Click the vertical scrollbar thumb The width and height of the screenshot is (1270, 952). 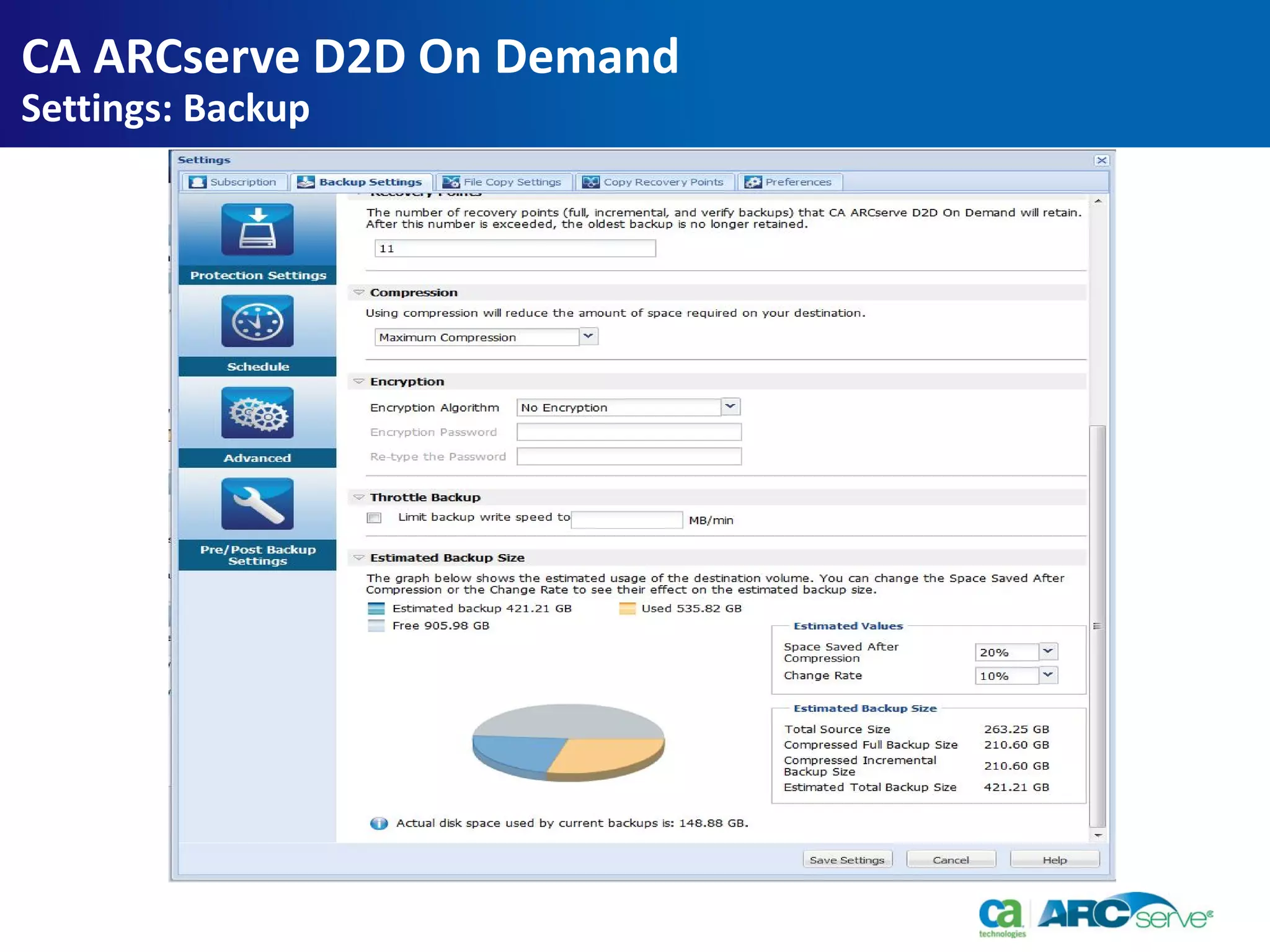(1098, 626)
